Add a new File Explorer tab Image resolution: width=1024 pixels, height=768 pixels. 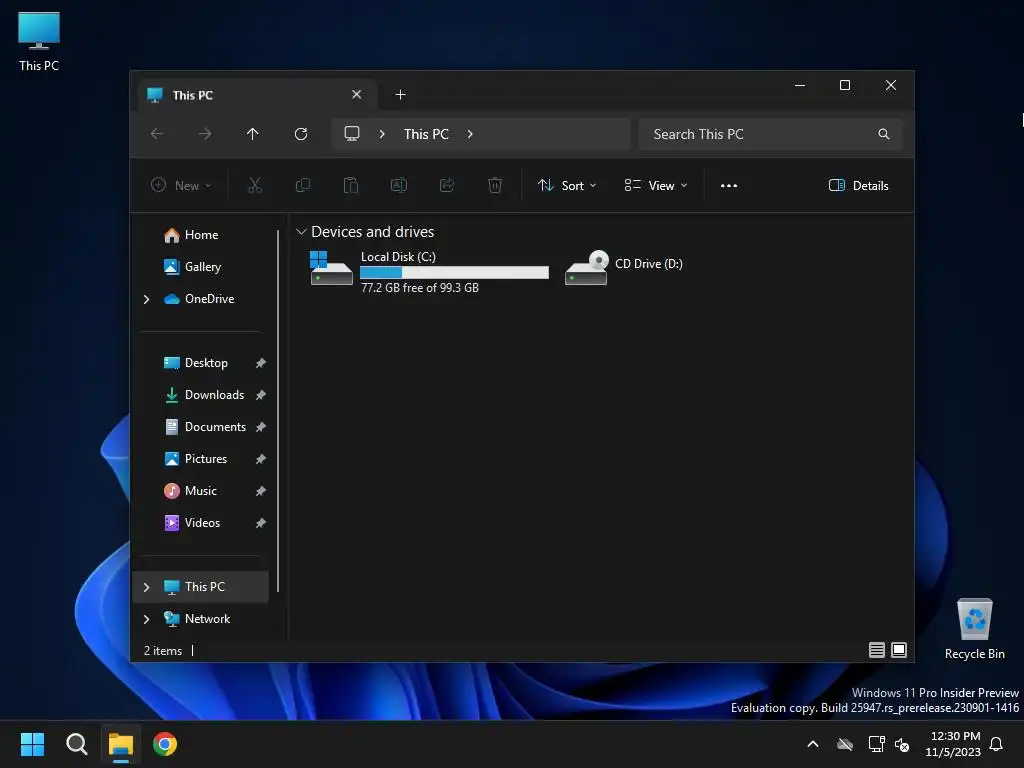point(400,95)
